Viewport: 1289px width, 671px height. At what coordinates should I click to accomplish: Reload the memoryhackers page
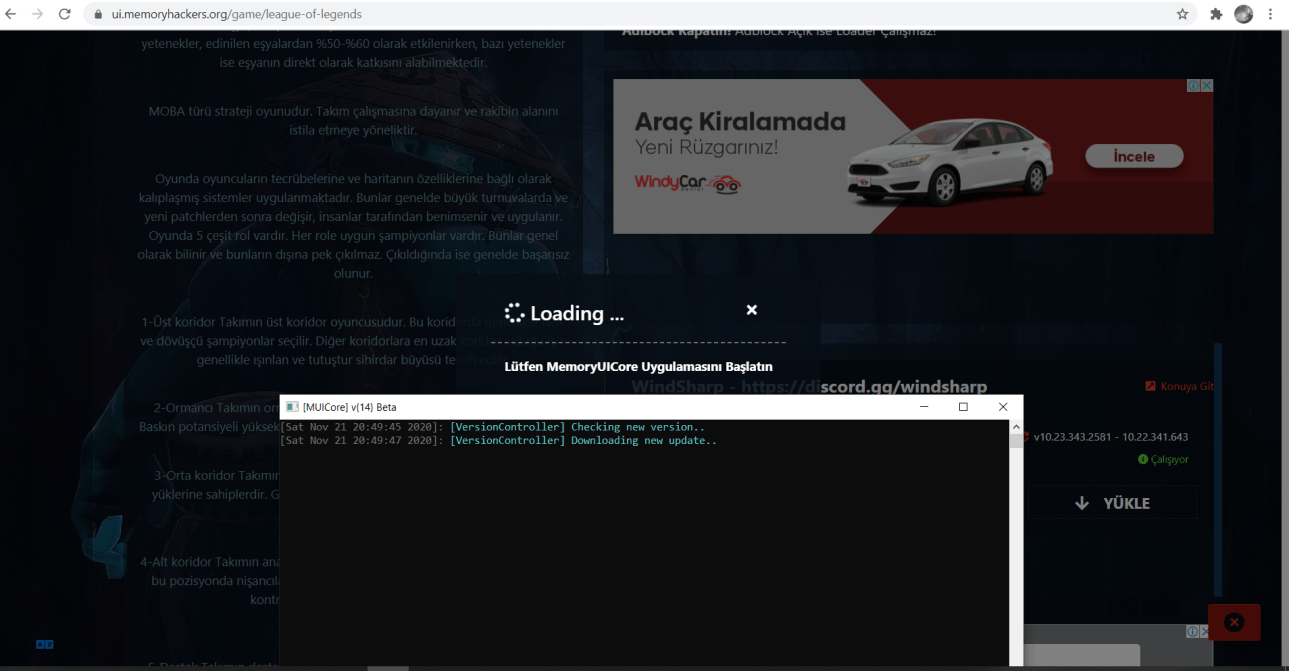(x=65, y=14)
